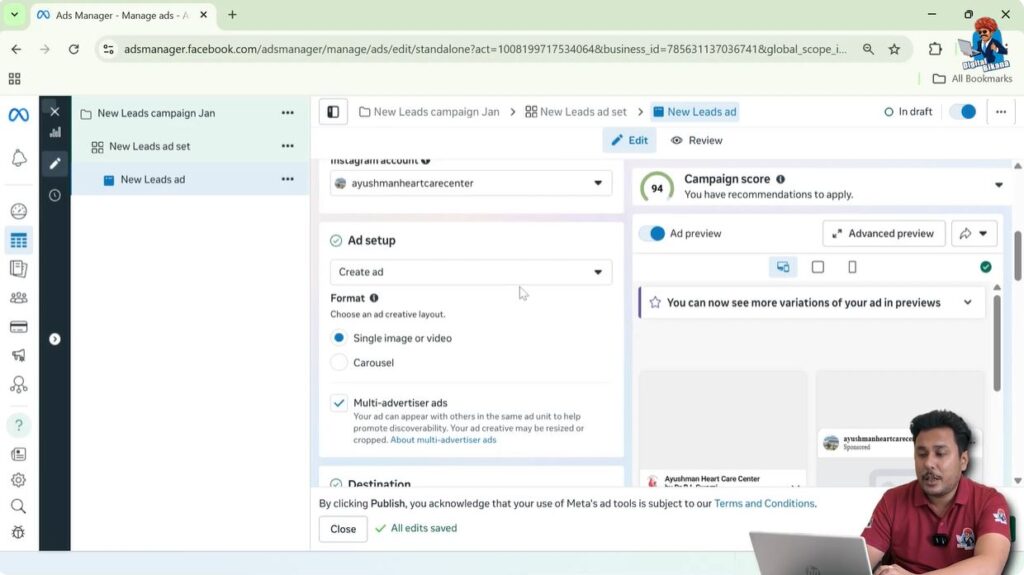Open Billing card icon in sidebar

18,327
